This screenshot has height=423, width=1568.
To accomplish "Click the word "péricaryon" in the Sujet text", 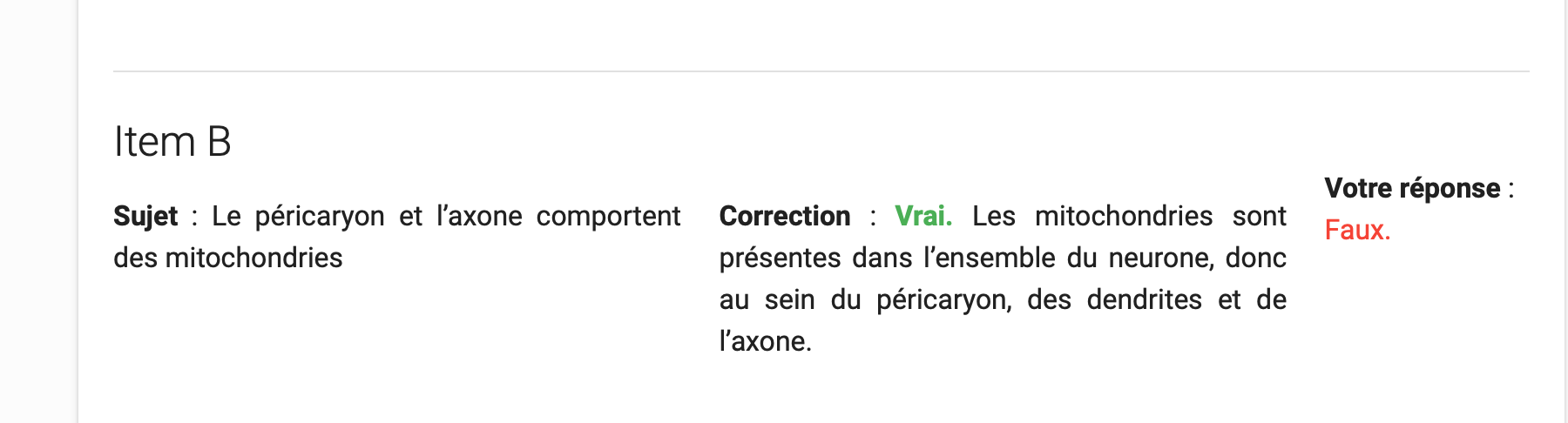I will coord(320,216).
